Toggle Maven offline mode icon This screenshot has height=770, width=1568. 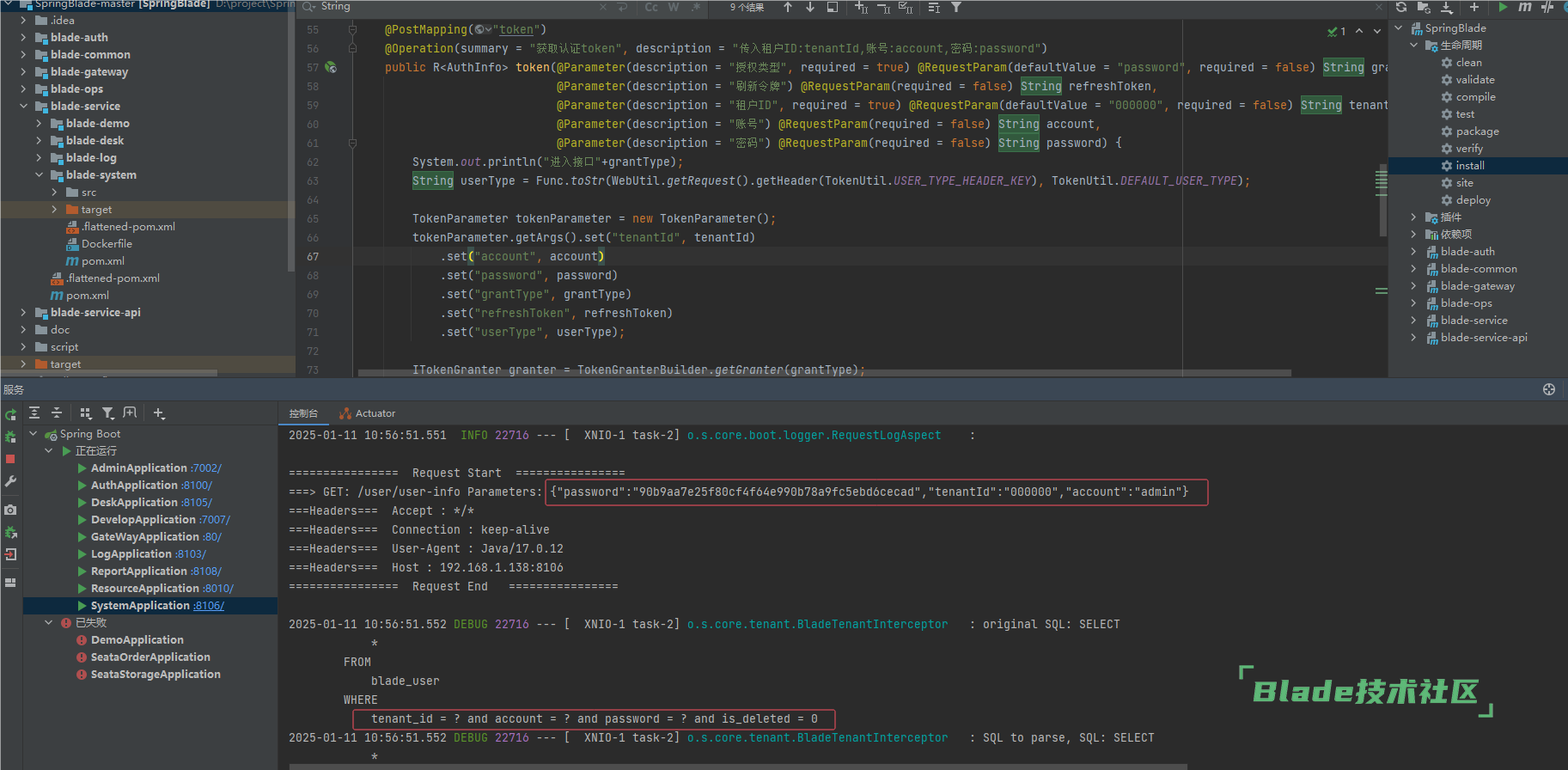click(1547, 7)
